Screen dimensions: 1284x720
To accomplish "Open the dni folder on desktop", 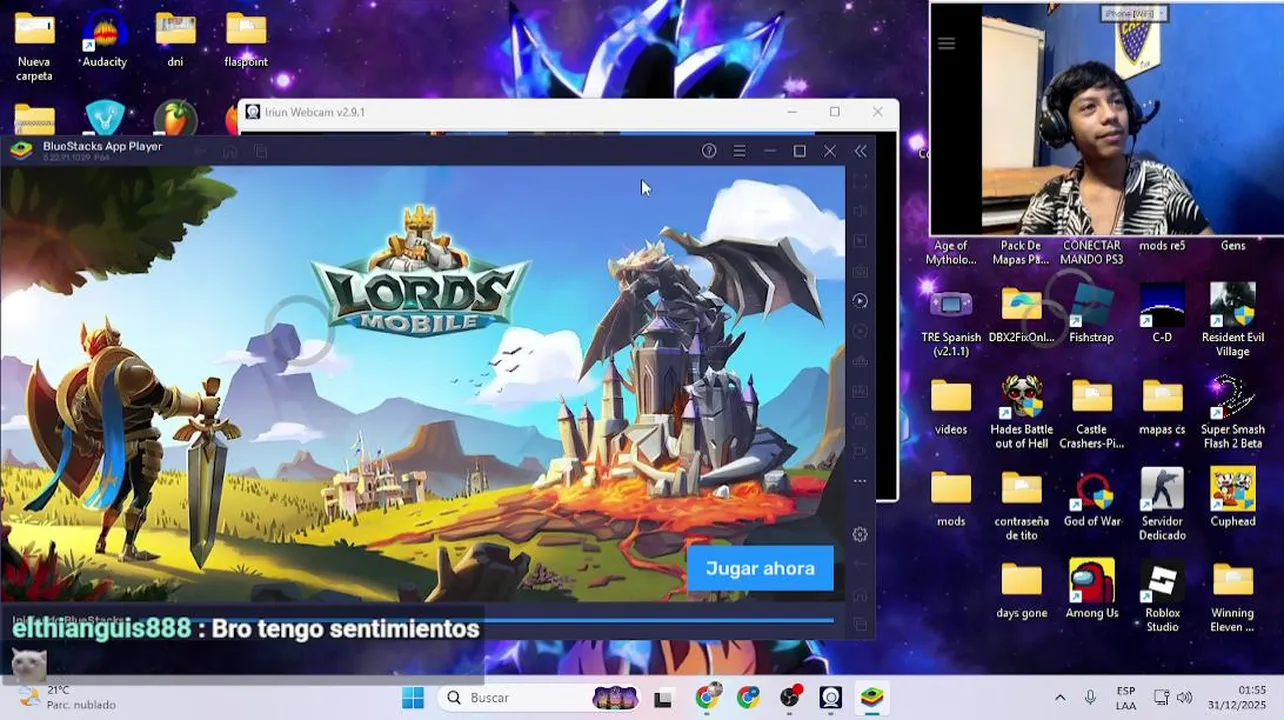I will pos(175,40).
